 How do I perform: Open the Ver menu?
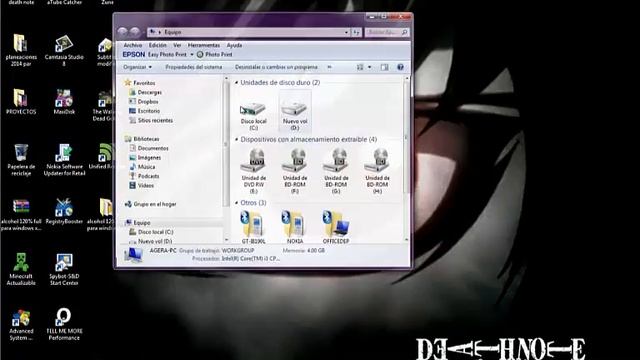[x=177, y=45]
